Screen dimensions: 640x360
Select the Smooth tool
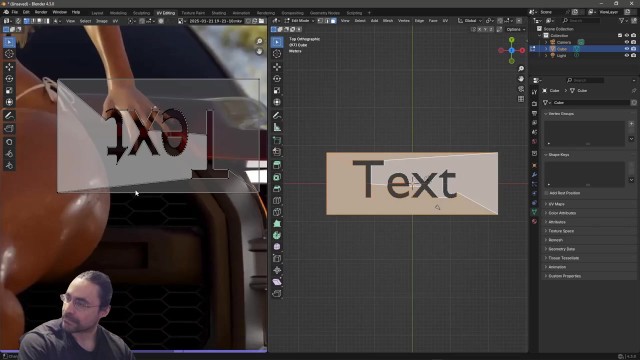(x=277, y=247)
